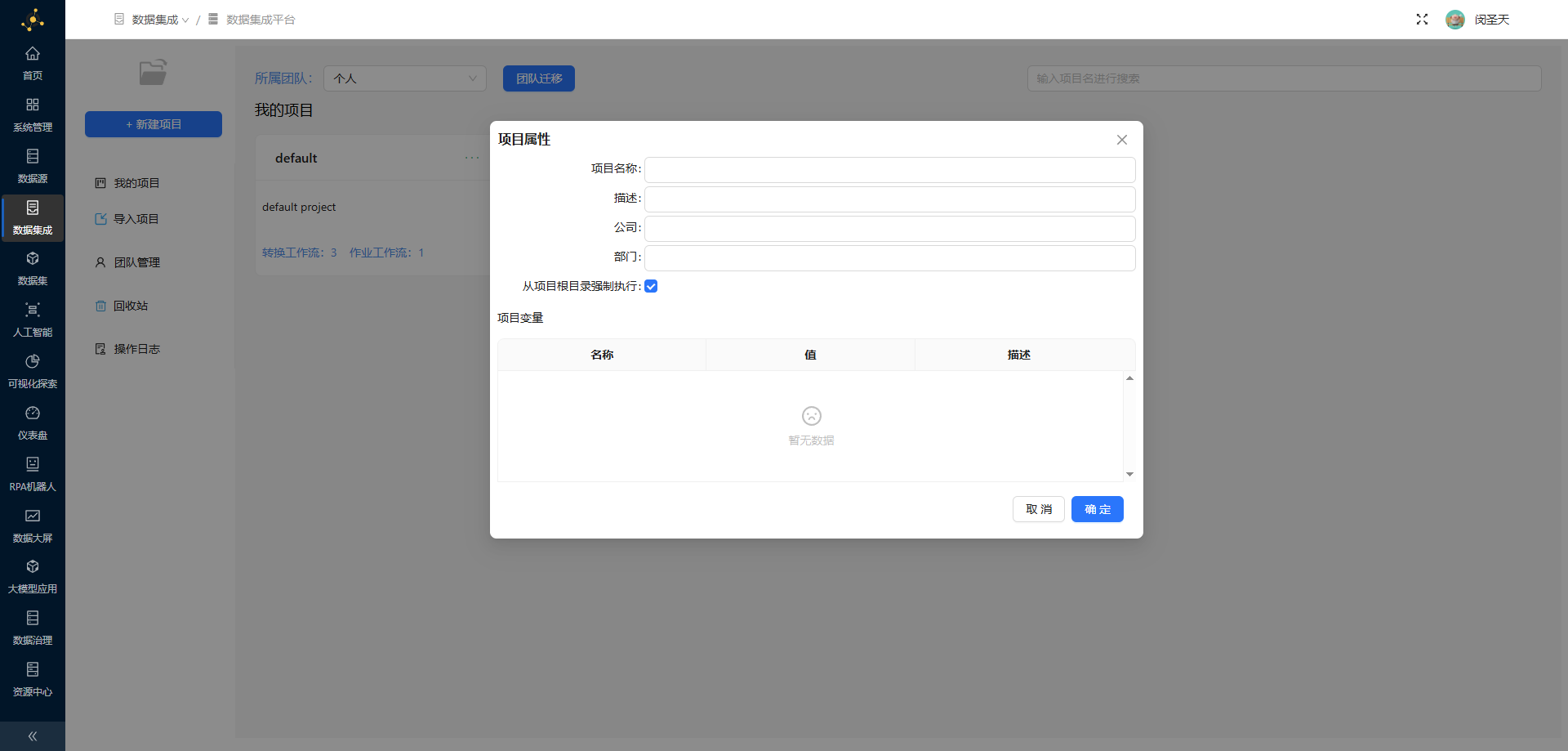Open the Dashboard (仪表盘) sidebar icon
The width and height of the screenshot is (1568, 751).
tap(33, 413)
